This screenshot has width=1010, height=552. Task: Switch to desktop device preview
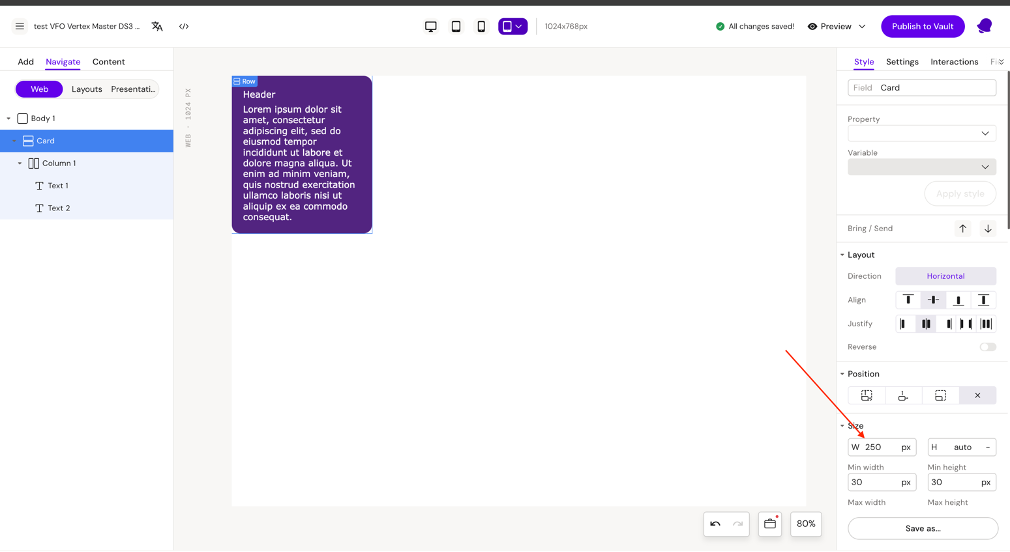(x=431, y=26)
